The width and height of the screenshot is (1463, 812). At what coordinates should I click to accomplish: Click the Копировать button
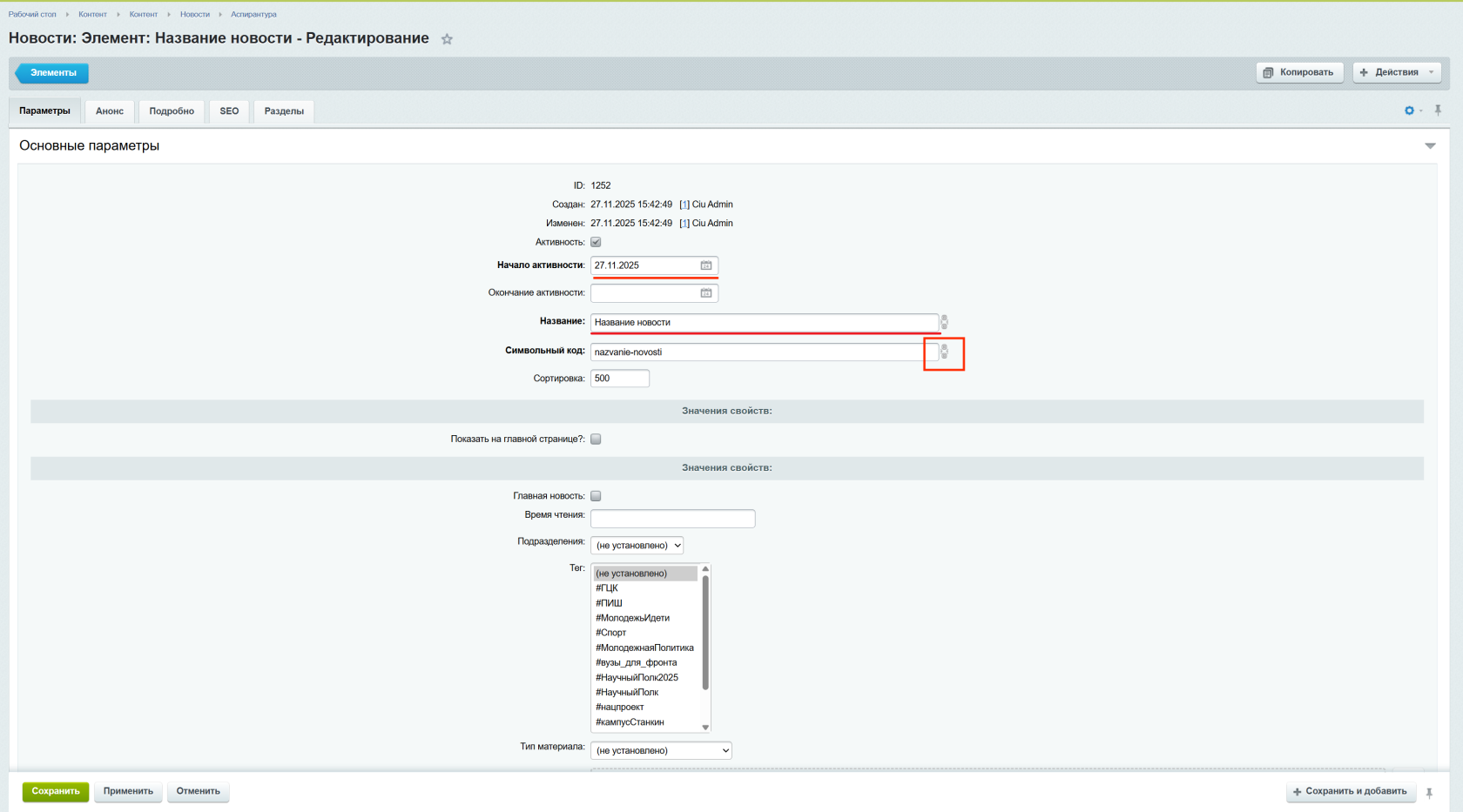click(x=1299, y=72)
